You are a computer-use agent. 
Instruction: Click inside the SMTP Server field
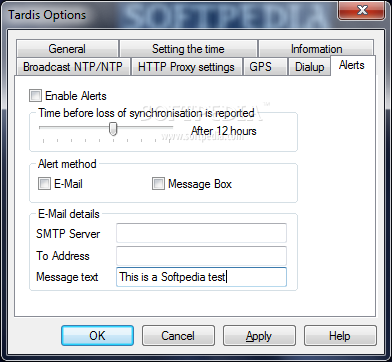[201, 233]
